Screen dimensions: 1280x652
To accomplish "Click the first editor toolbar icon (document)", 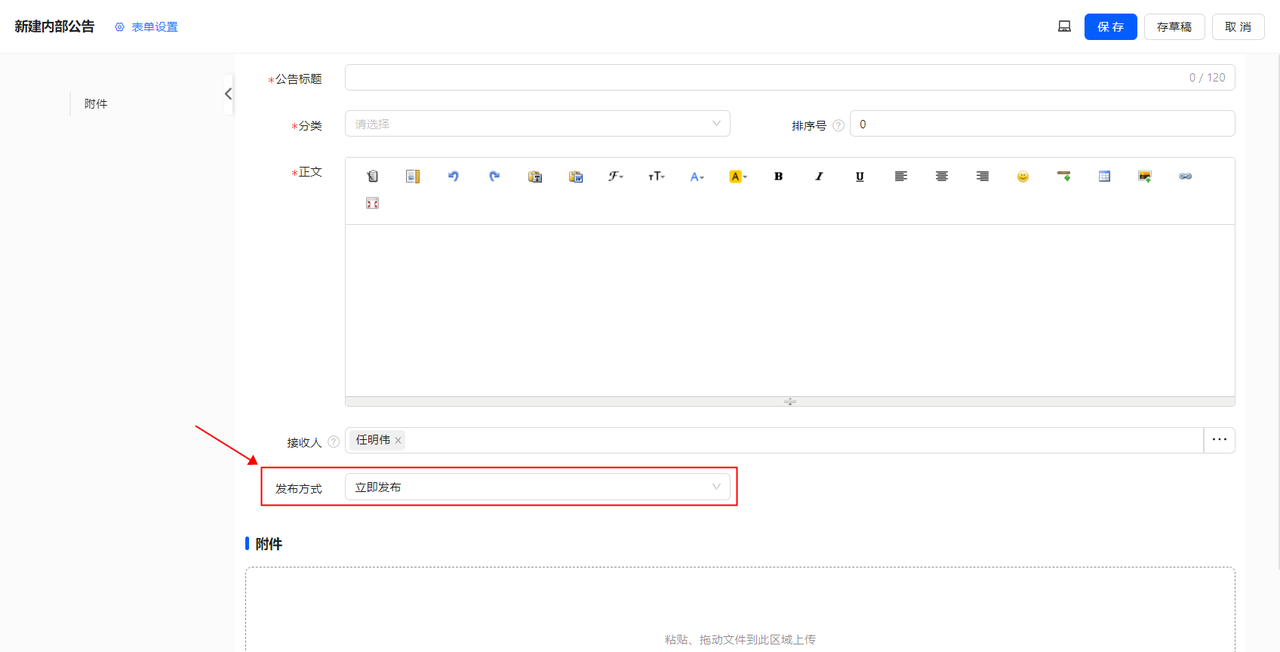I will [372, 176].
